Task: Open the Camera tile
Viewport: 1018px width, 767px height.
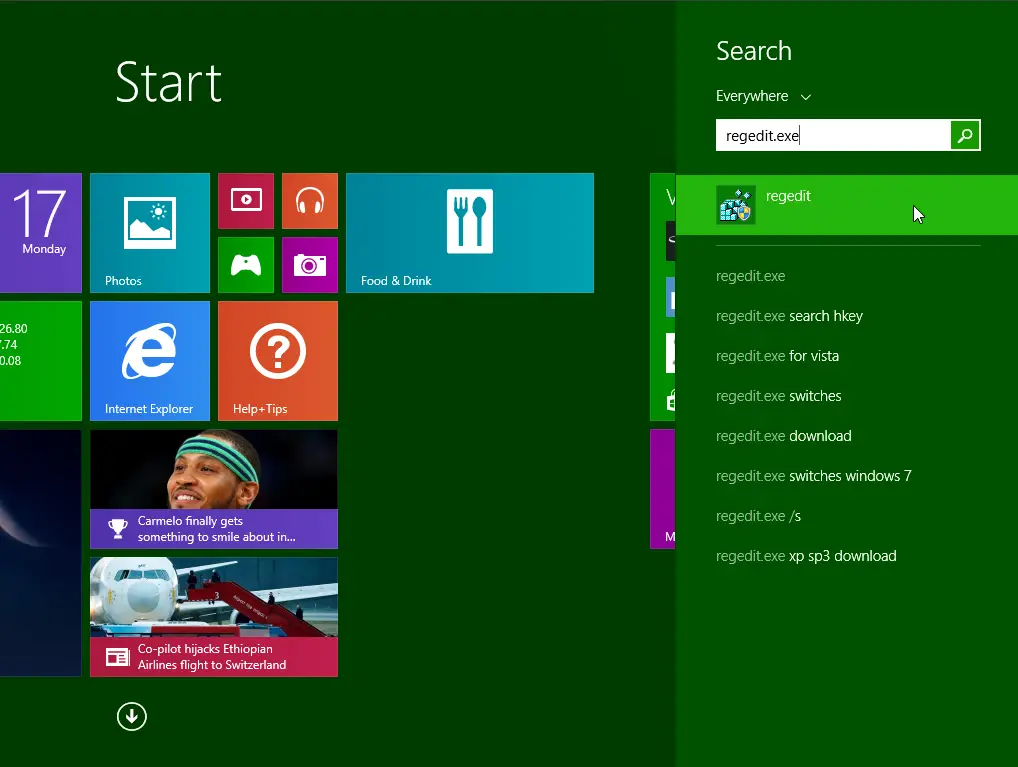Action: pyautogui.click(x=310, y=265)
